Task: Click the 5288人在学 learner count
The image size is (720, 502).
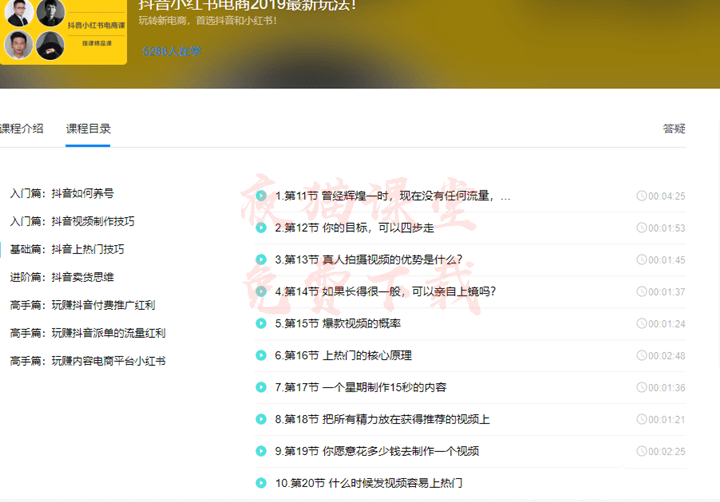Action: (x=172, y=51)
